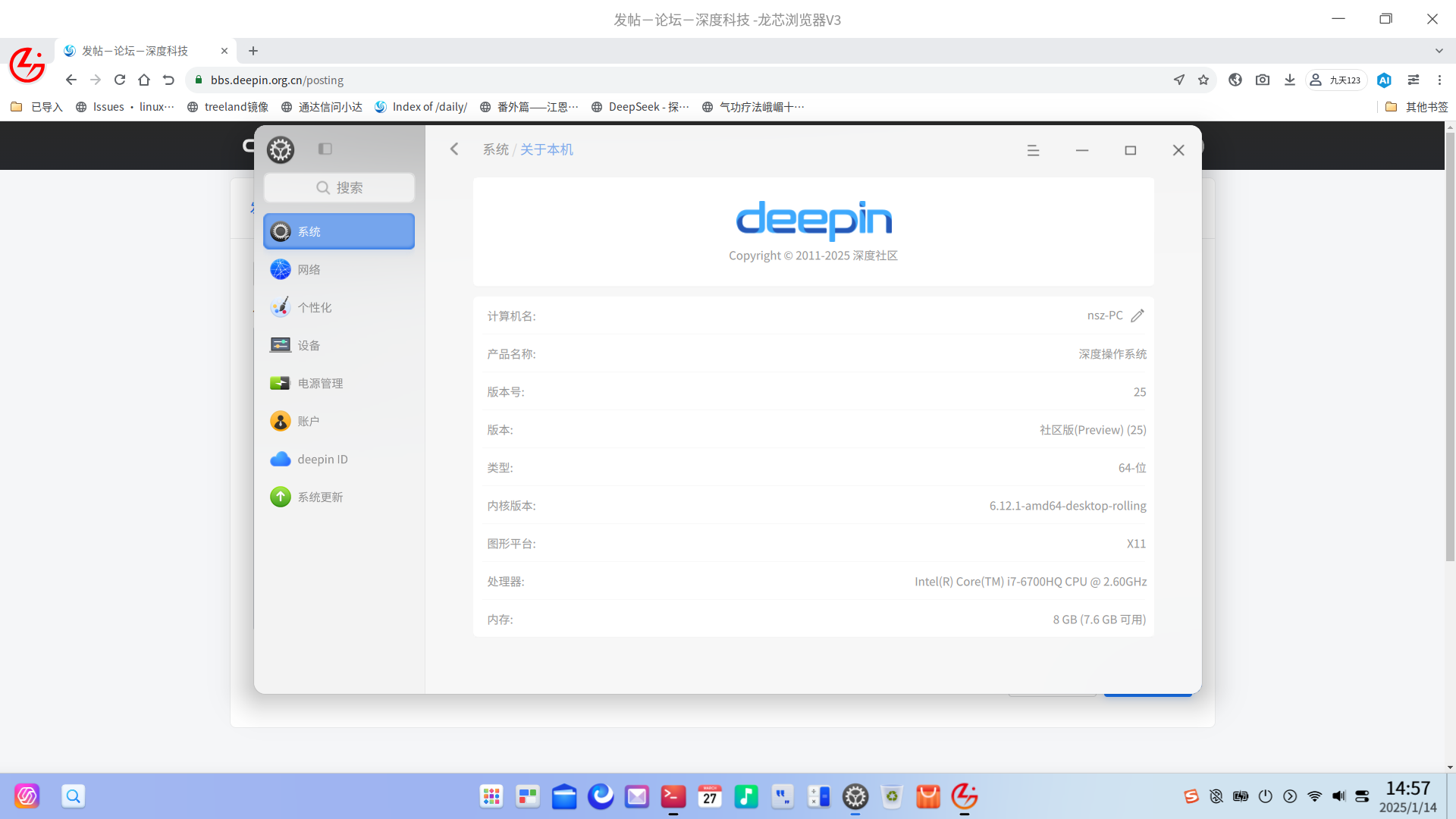Close the 发帖—论坛—深度科技 tab
This screenshot has height=819, width=1456.
click(224, 51)
